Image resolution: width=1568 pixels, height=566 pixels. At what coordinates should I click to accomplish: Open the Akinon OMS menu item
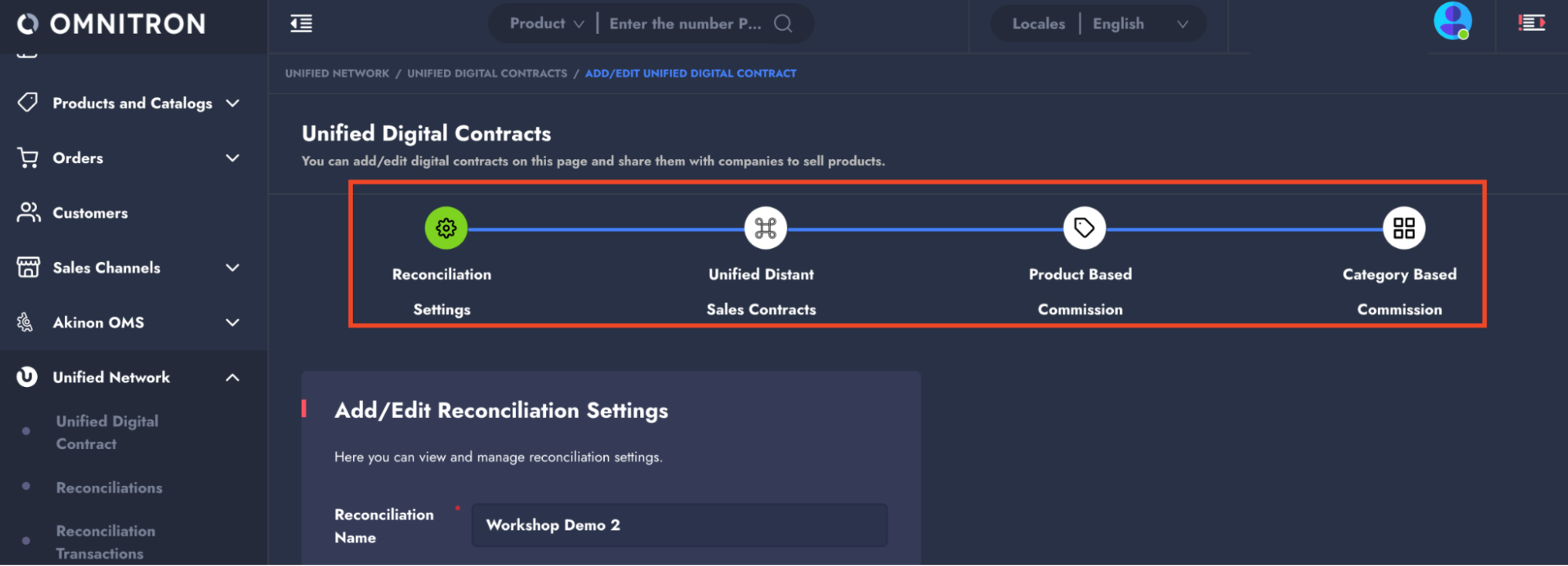pos(99,323)
